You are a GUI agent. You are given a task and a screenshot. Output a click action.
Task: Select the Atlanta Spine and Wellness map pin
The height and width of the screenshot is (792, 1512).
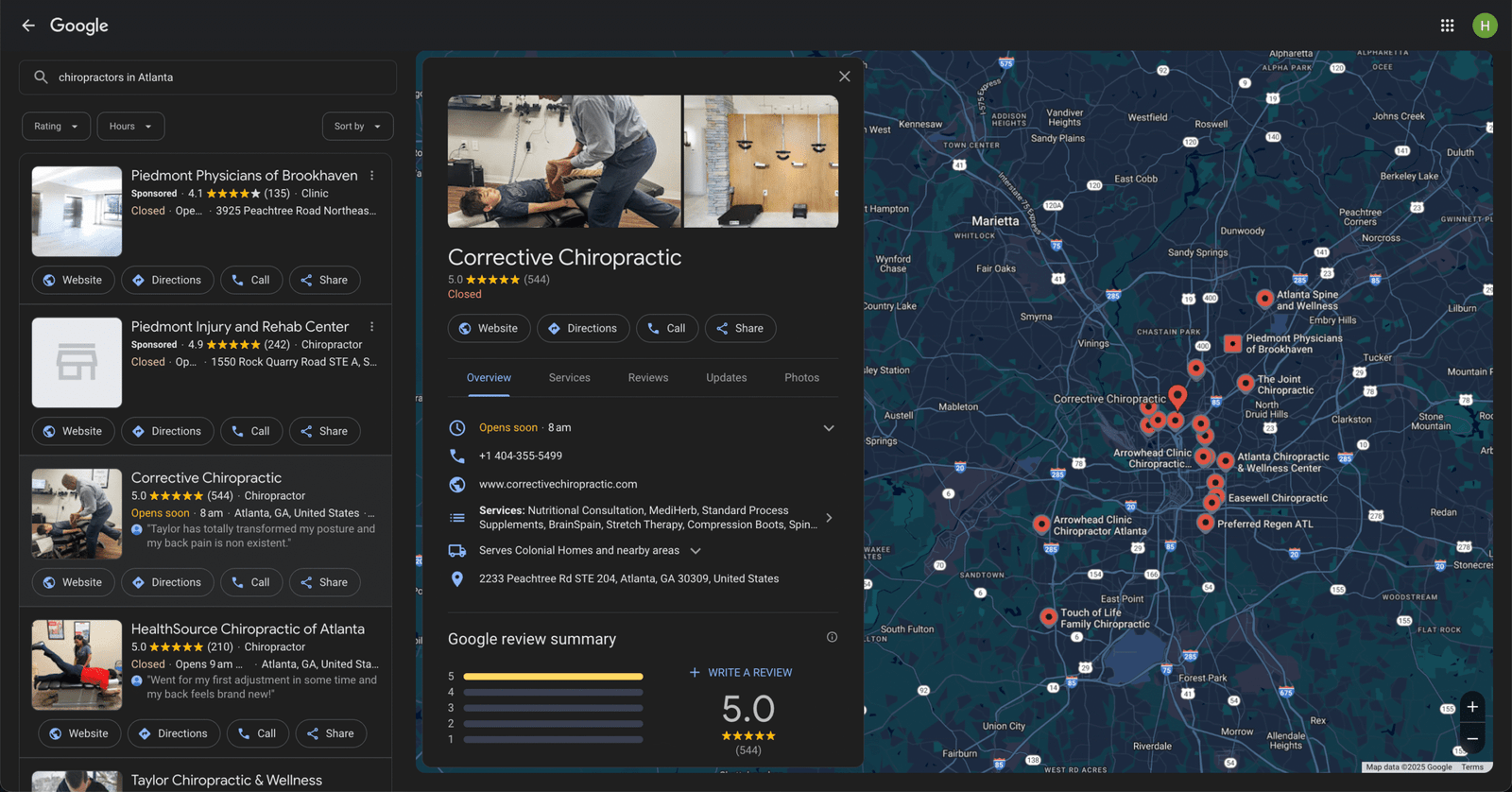tap(1264, 299)
